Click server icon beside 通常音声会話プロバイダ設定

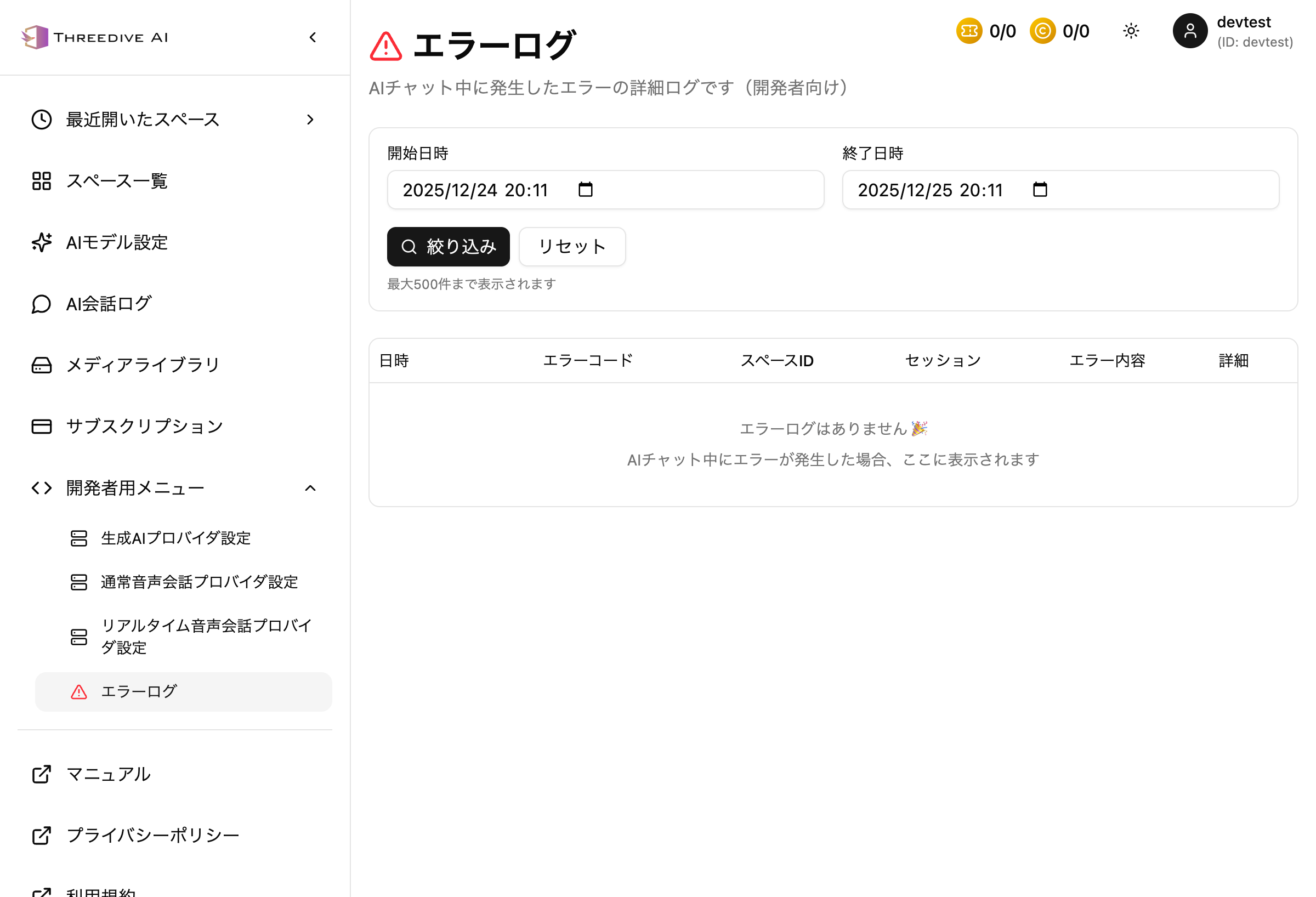pos(79,582)
